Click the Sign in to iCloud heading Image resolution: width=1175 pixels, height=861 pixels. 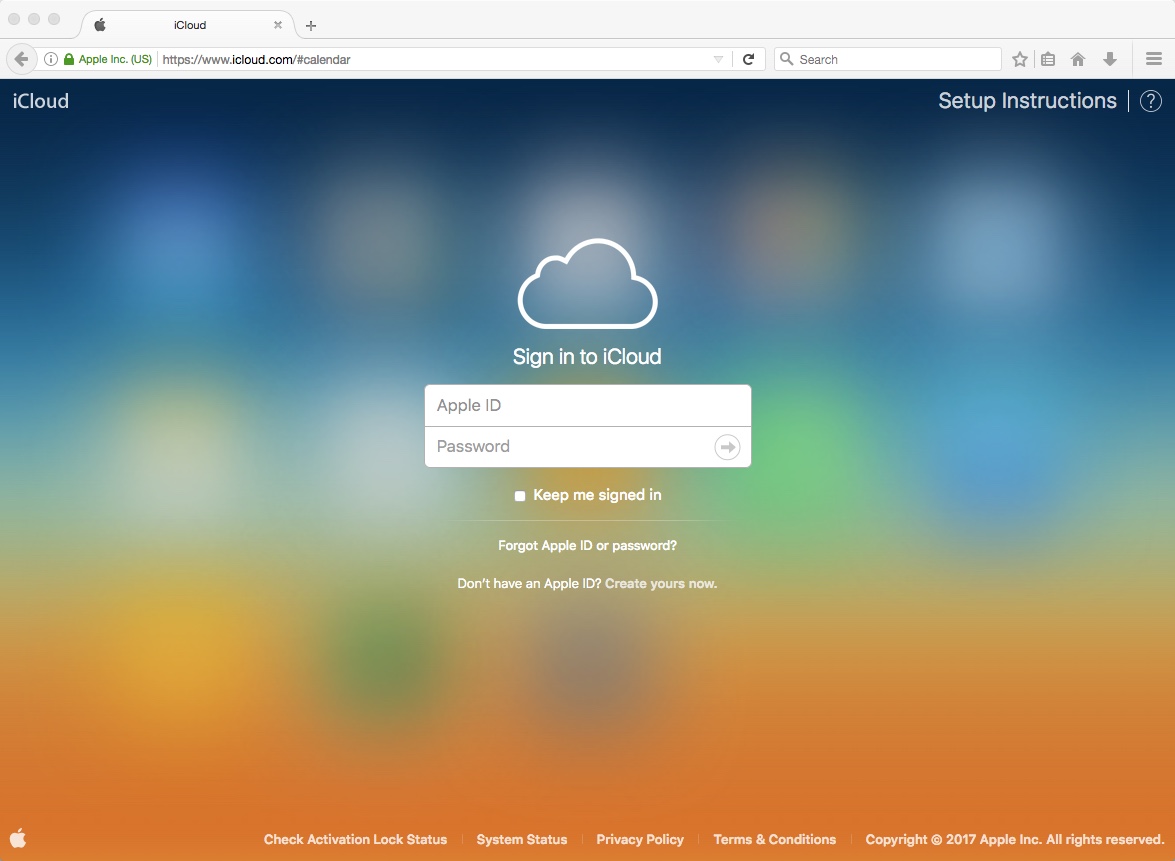click(x=588, y=357)
